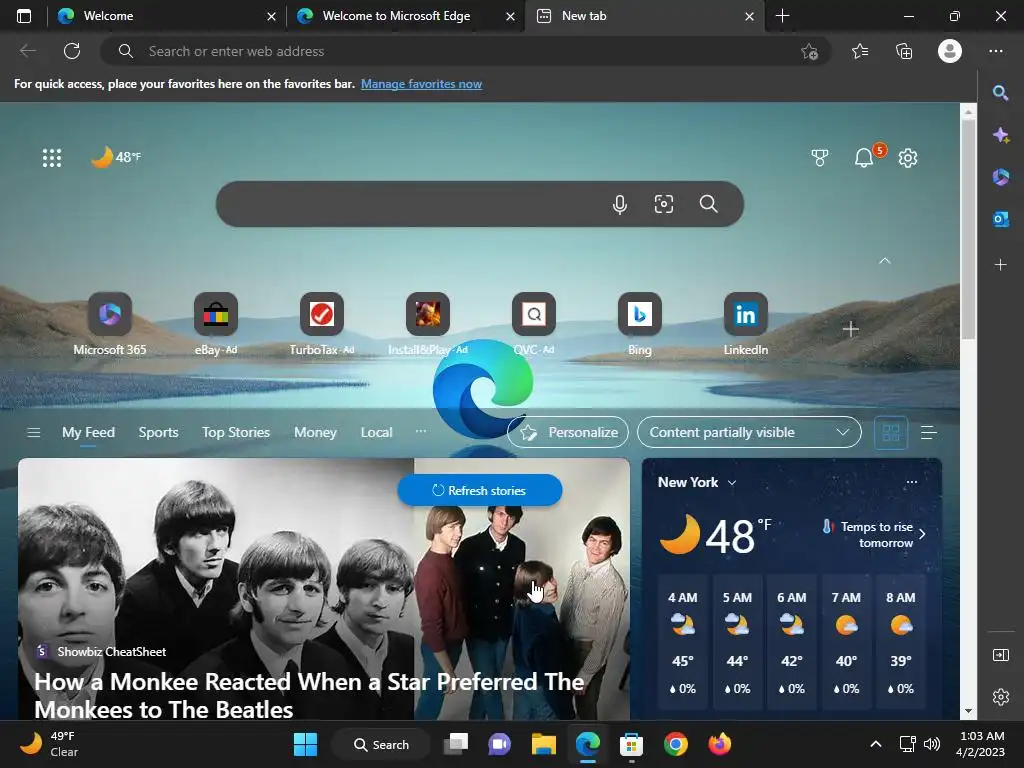This screenshot has height=768, width=1024.
Task: Open the LinkedIn quick link tile
Action: [x=745, y=325]
